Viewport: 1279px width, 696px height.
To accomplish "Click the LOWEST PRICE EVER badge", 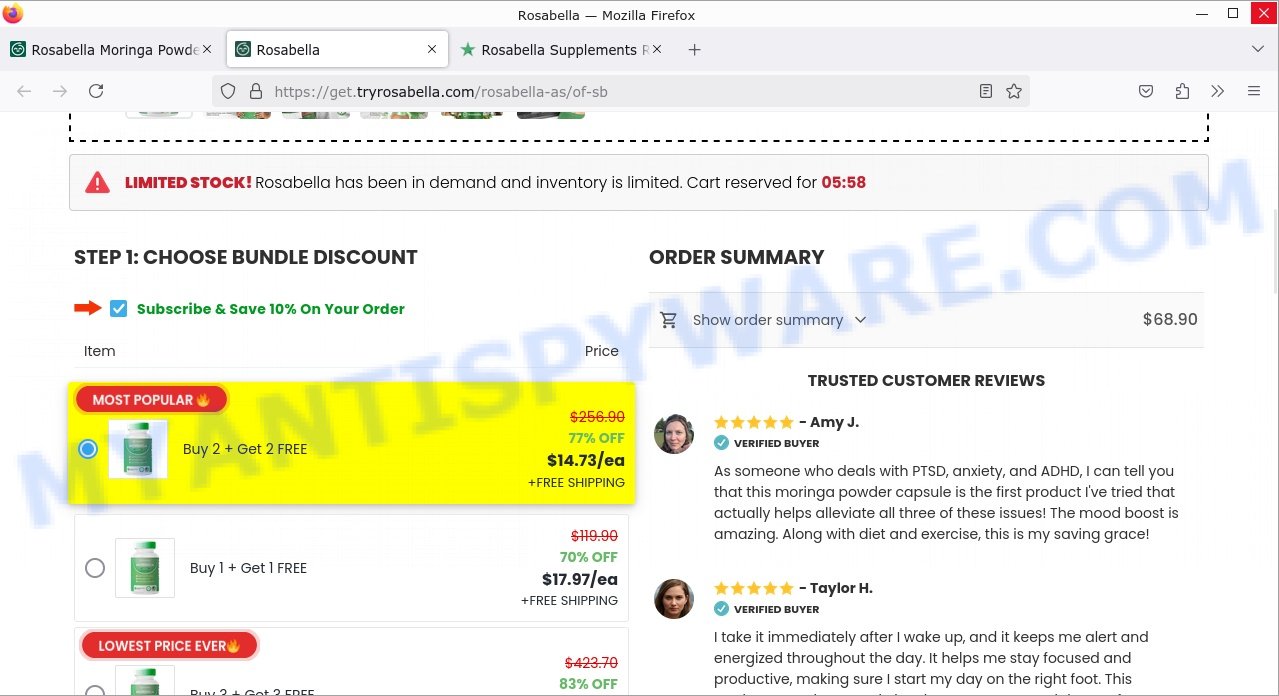I will point(169,646).
